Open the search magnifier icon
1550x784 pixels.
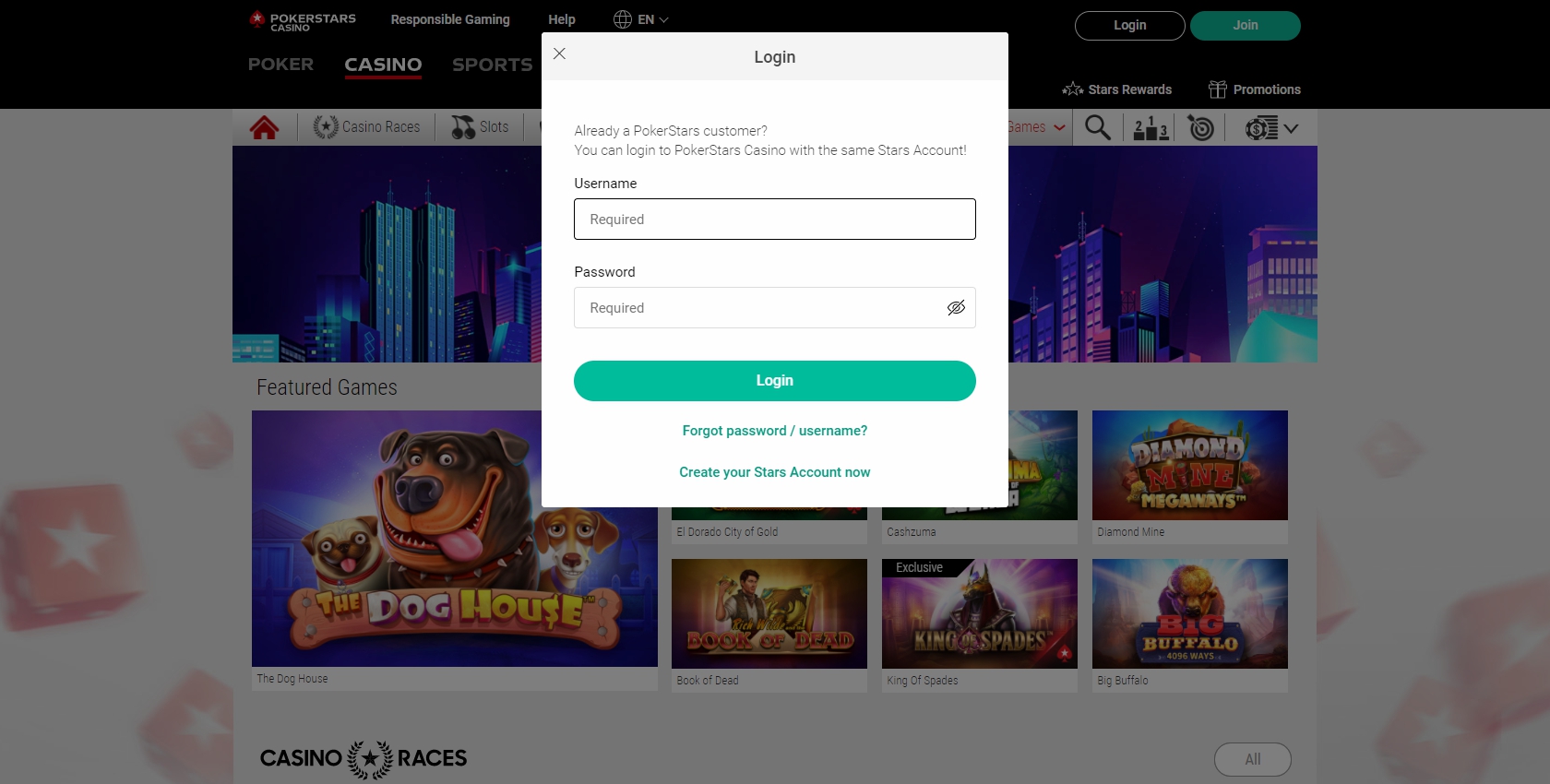click(x=1097, y=127)
